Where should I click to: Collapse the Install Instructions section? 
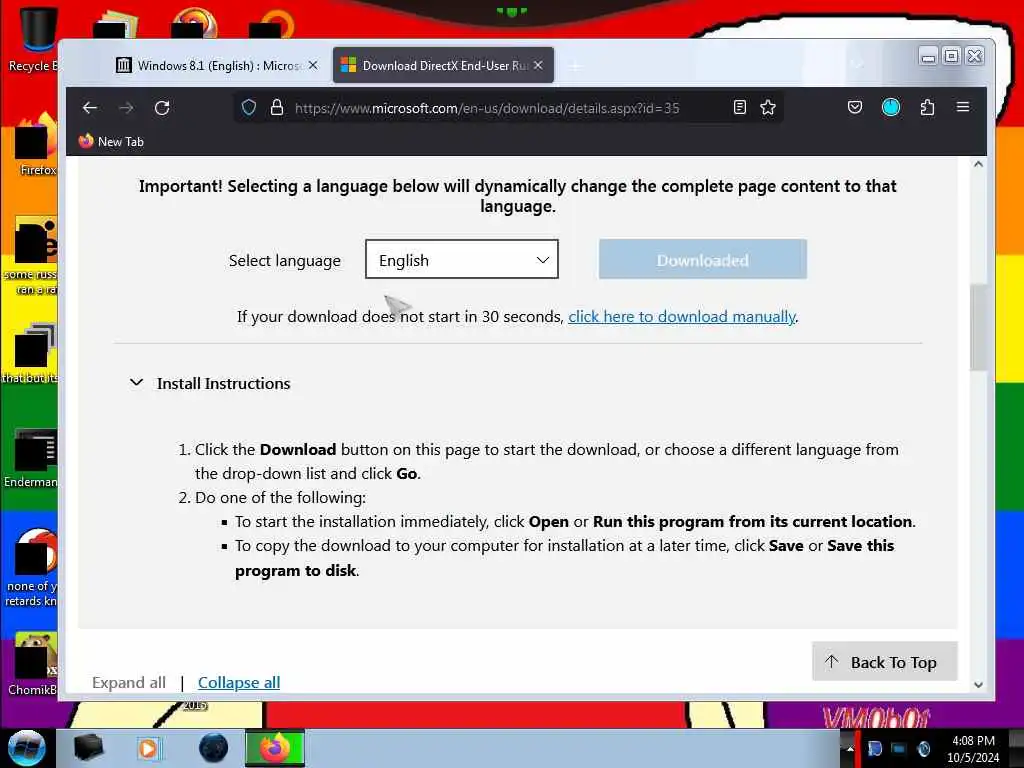(x=210, y=383)
